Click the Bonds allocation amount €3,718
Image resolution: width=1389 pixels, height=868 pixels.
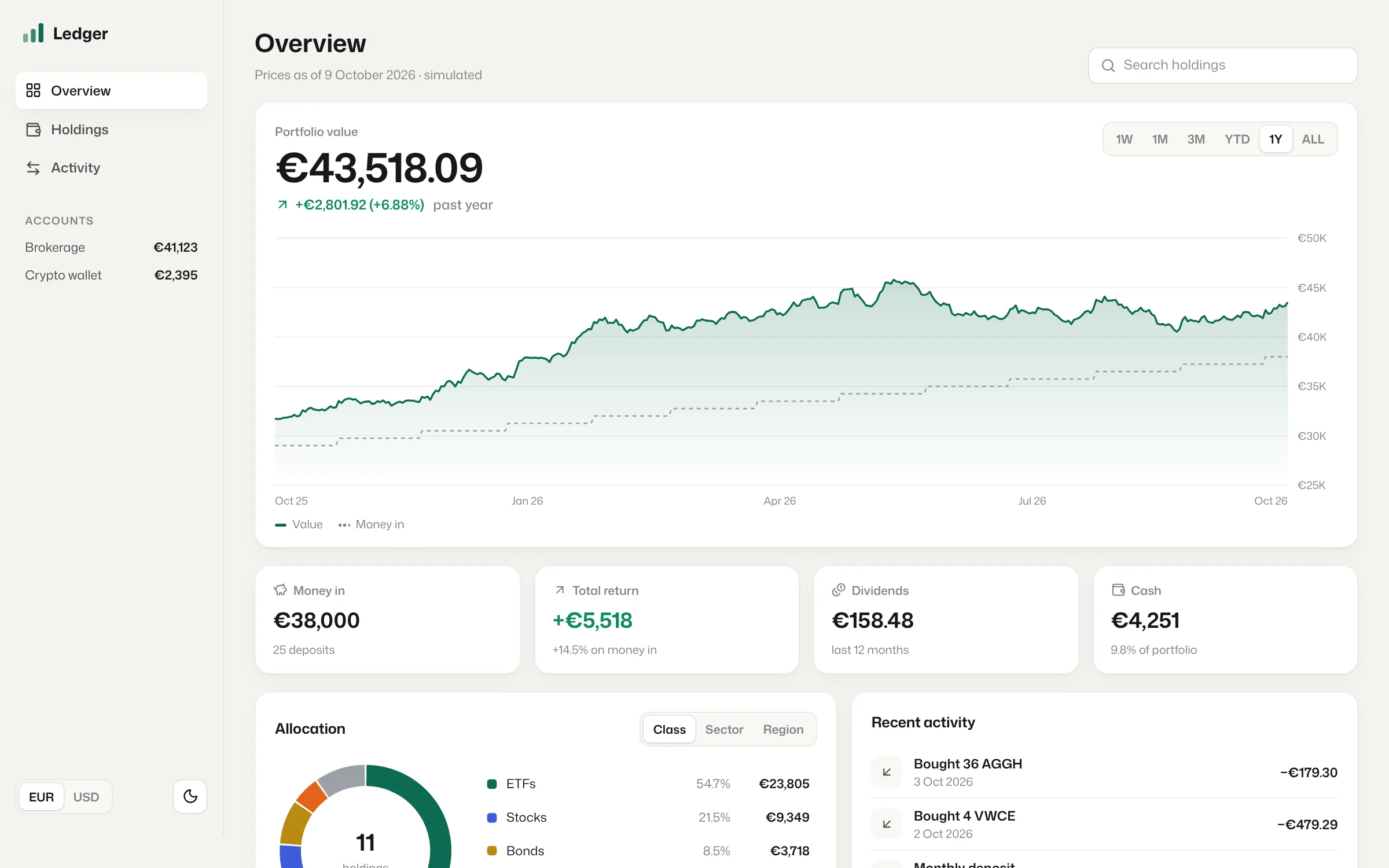click(x=789, y=851)
